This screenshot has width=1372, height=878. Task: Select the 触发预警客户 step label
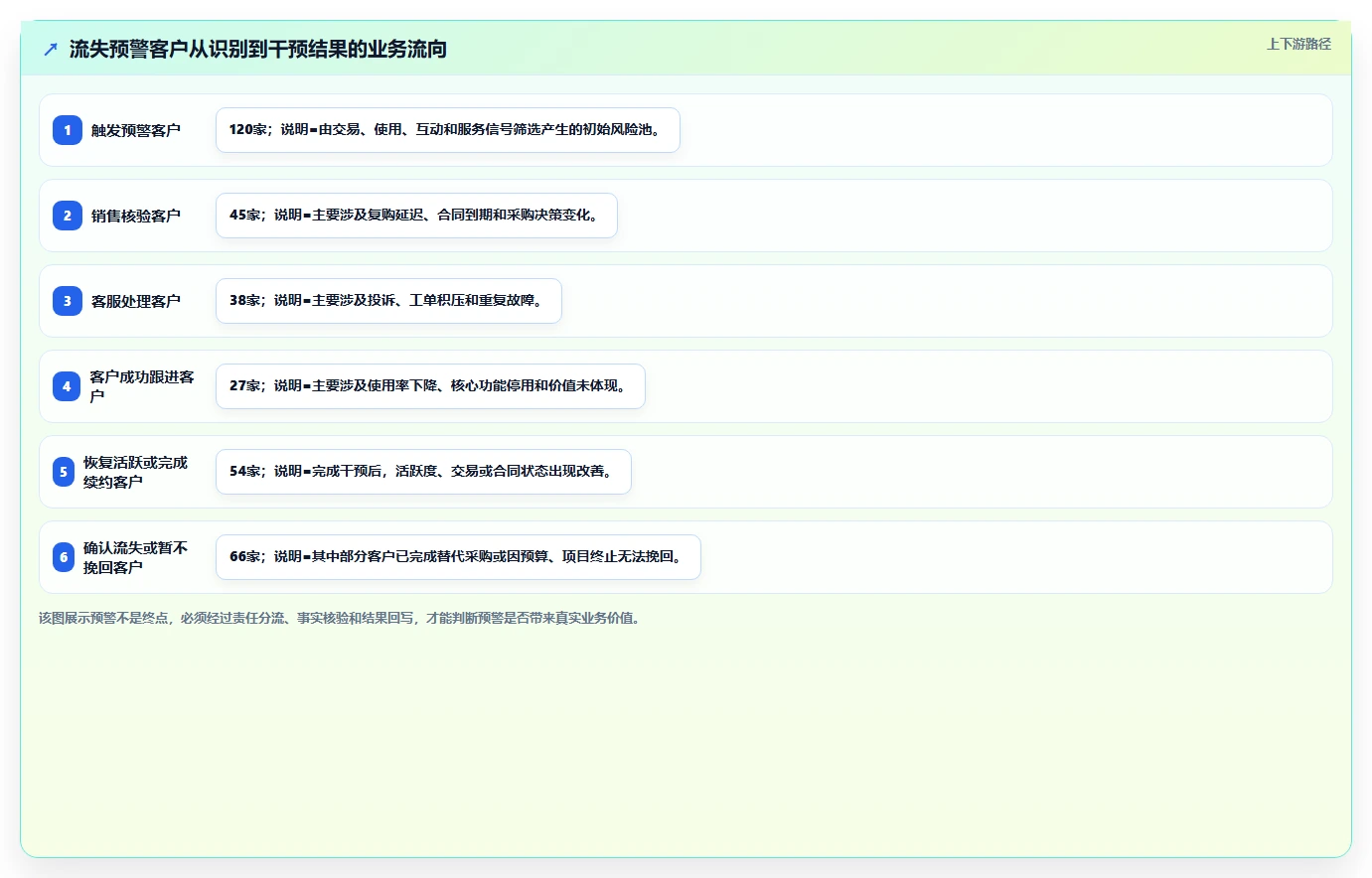coord(136,130)
